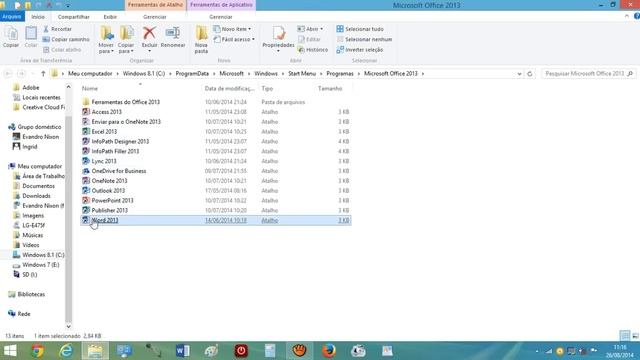Collapse the ribbon with chevron
640x360 pixels.
coord(627,16)
